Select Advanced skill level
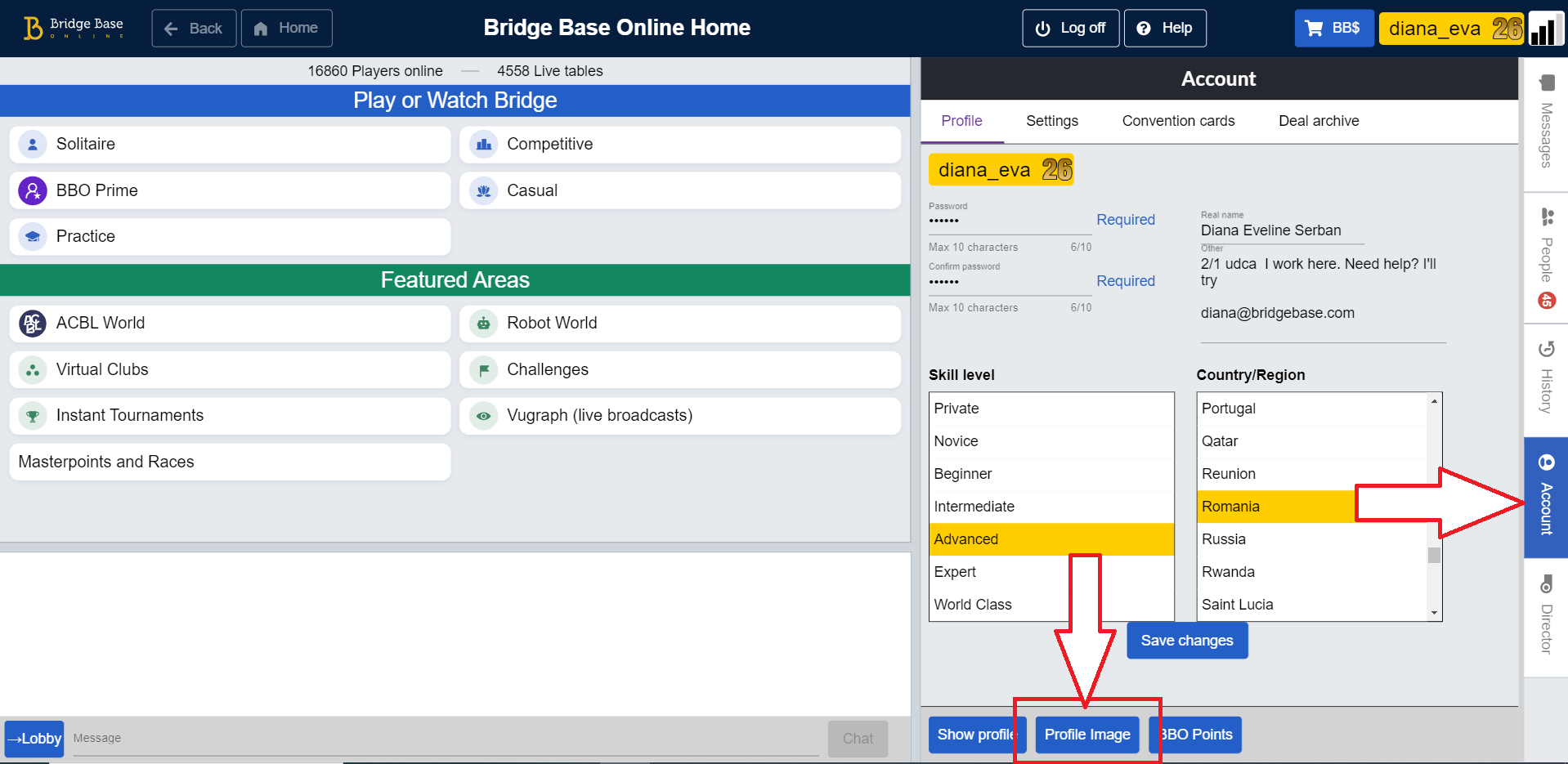Viewport: 1568px width, 764px height. click(x=1051, y=539)
